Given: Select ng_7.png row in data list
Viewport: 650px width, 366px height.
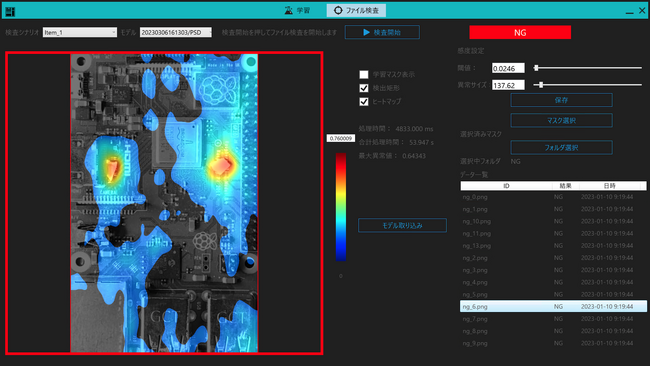Looking at the screenshot, I should coord(553,319).
